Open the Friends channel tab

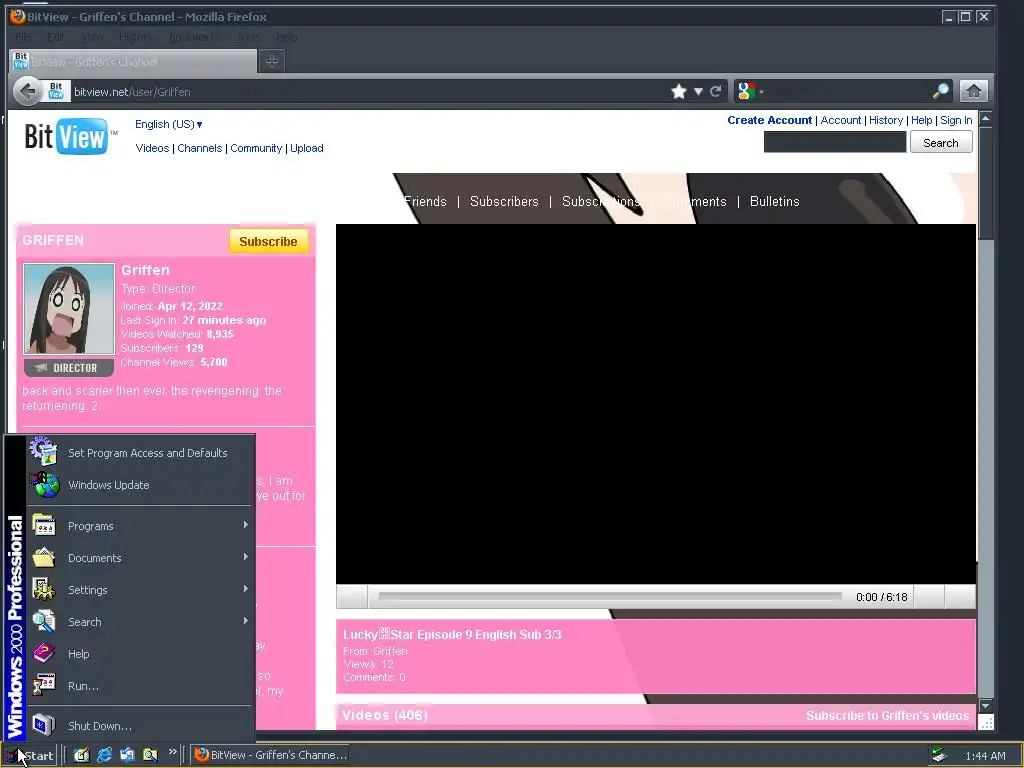click(x=425, y=202)
